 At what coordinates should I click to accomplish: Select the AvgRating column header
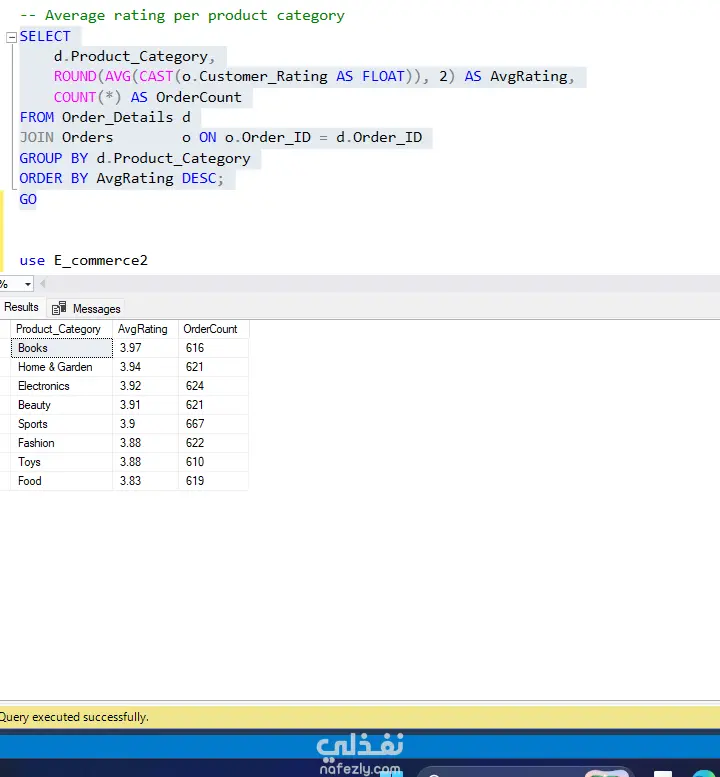(146, 329)
